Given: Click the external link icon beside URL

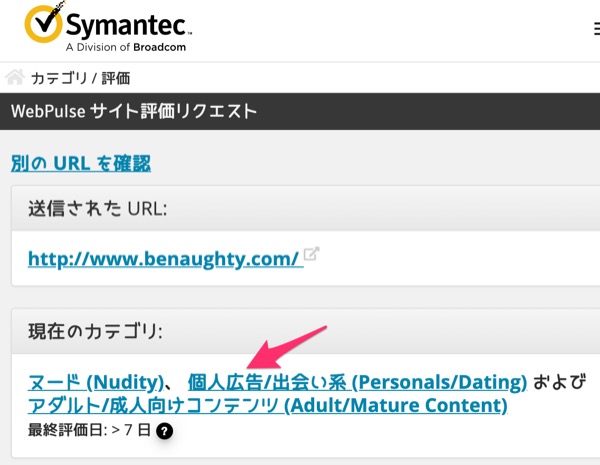Looking at the screenshot, I should tap(311, 254).
